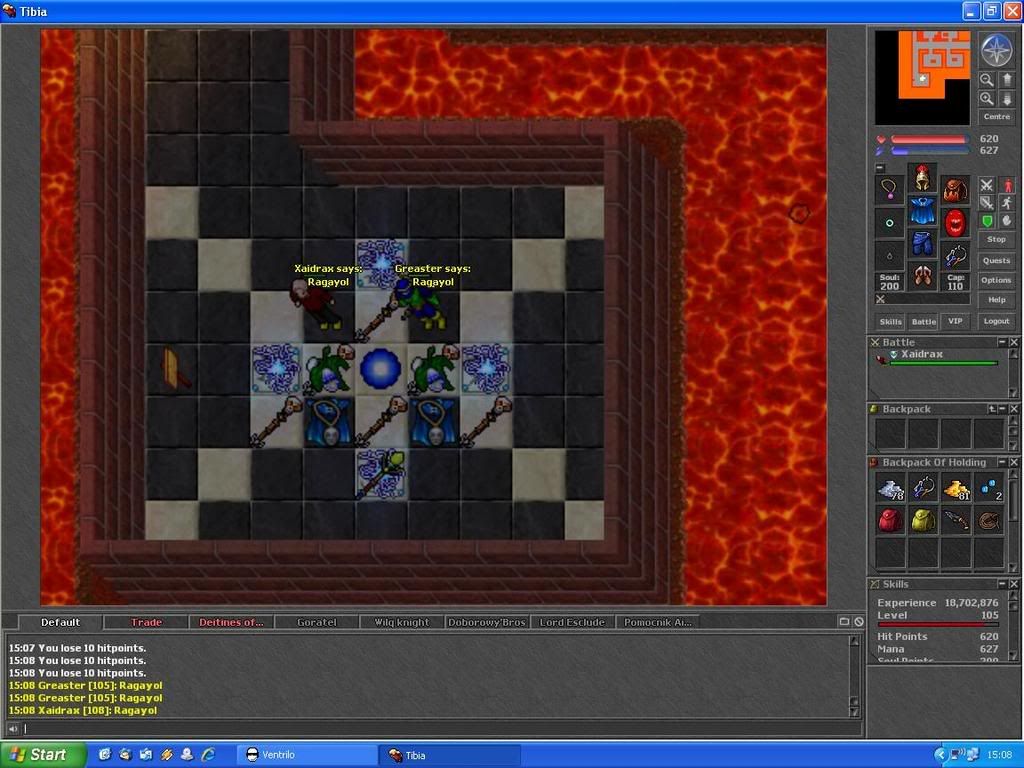Viewport: 1024px width, 768px height.
Task: Open the Wilq knight chat tab
Action: pos(402,622)
